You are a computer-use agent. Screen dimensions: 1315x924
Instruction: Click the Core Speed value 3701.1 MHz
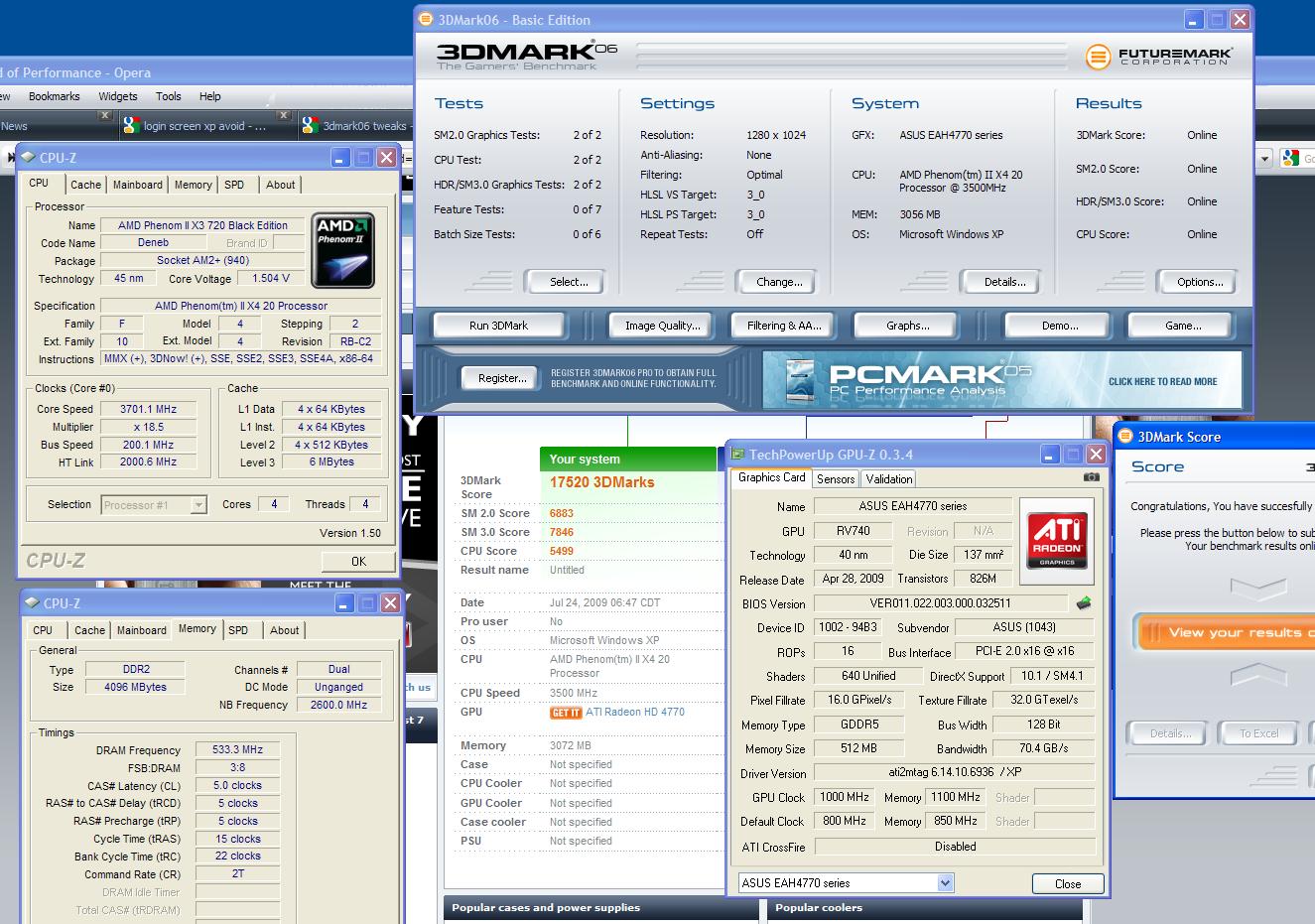[x=148, y=409]
